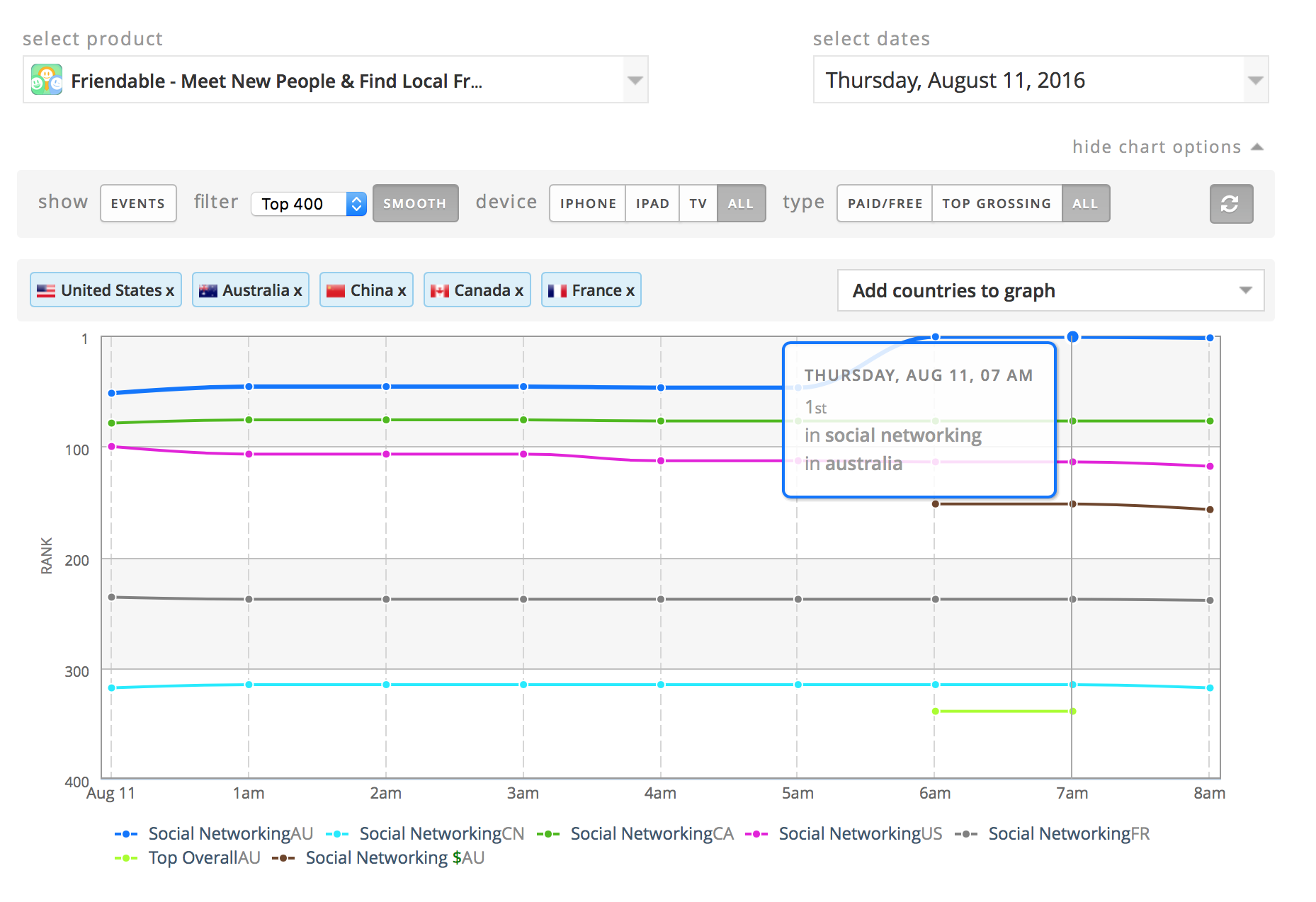Viewport: 1316px width, 902px height.
Task: Collapse chart options with hide link
Action: [1167, 147]
